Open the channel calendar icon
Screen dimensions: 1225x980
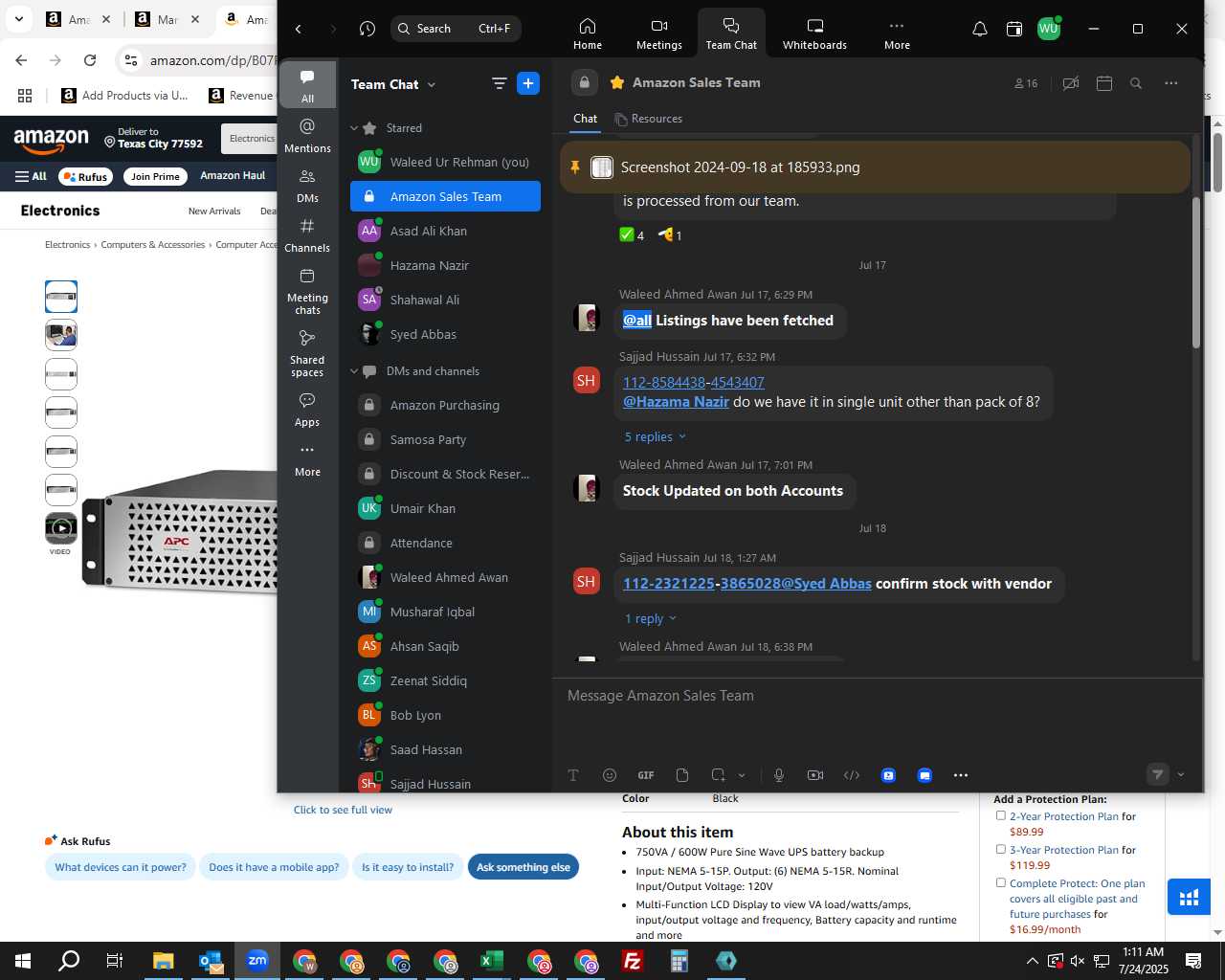click(1104, 83)
